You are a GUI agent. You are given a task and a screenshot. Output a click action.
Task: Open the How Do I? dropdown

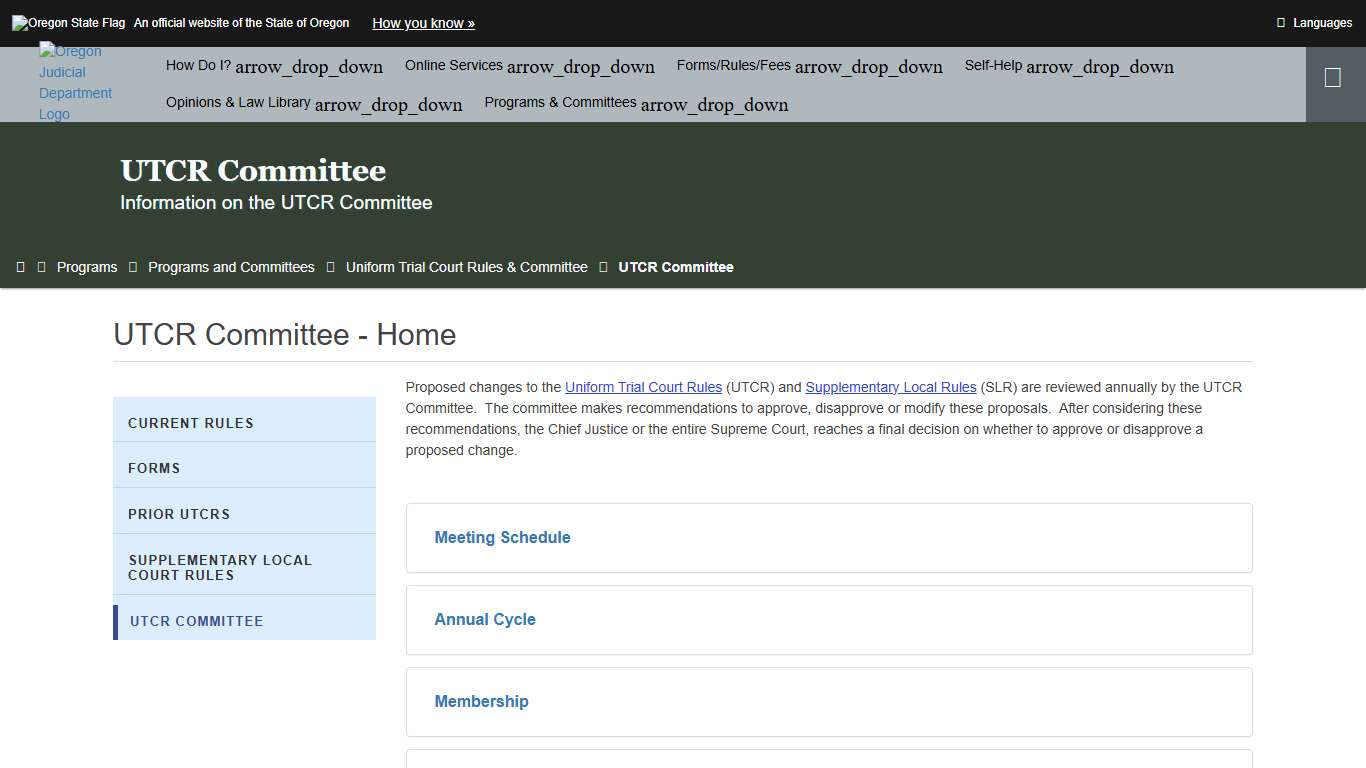tap(273, 66)
